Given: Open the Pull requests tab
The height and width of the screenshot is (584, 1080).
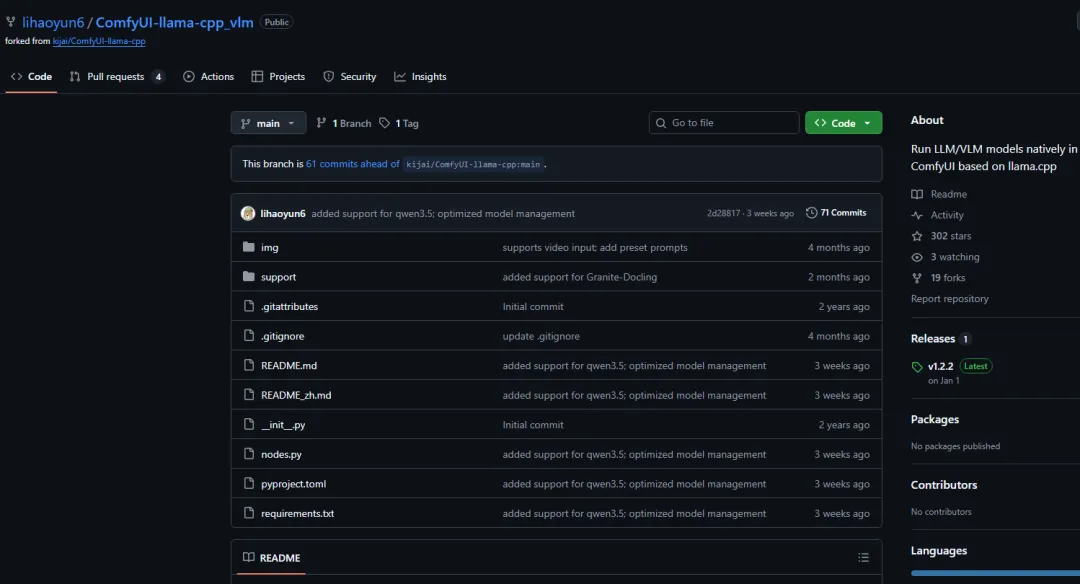Looking at the screenshot, I should coord(117,76).
